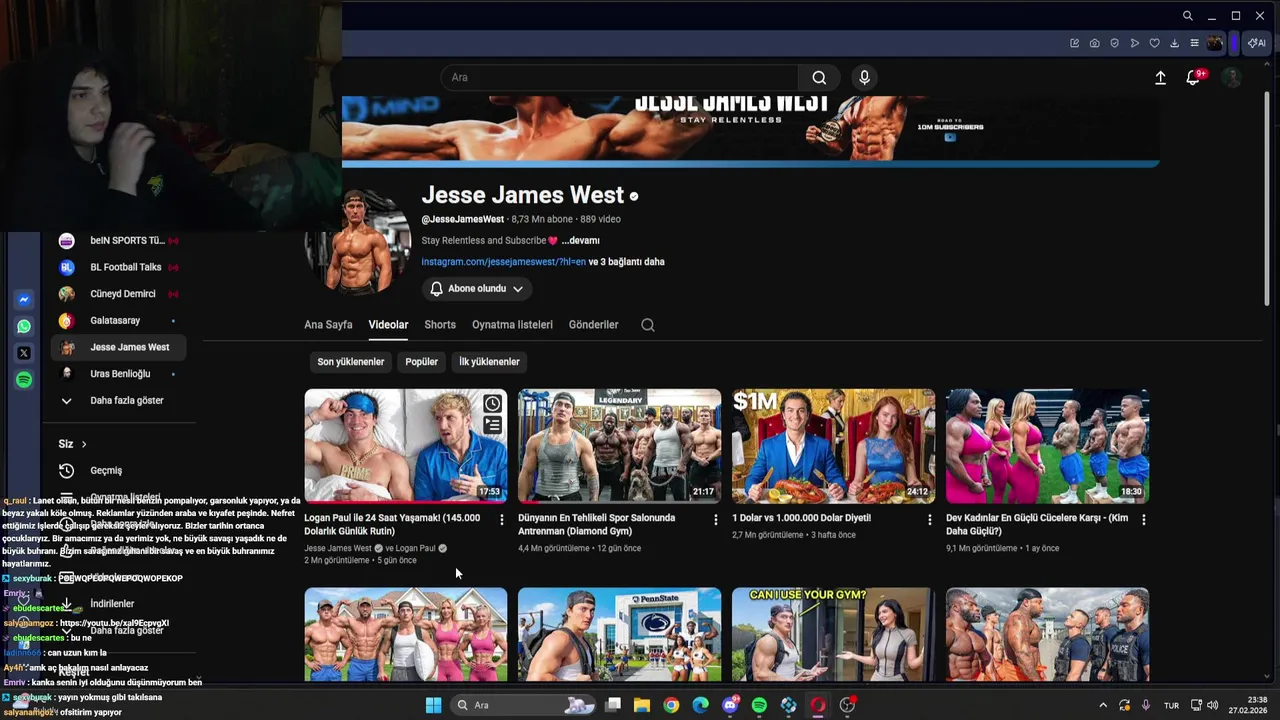Open OBS Studio from the taskbar
Screen dimensions: 1280x720
847,705
